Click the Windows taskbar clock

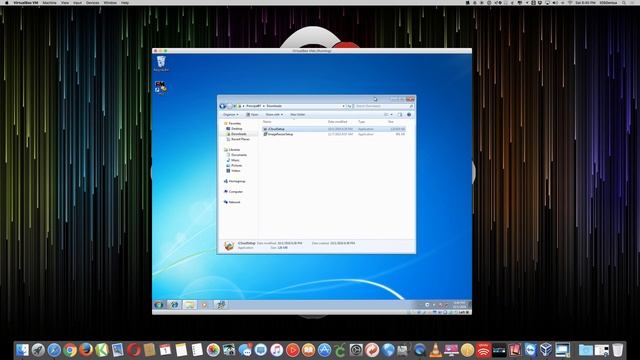459,305
